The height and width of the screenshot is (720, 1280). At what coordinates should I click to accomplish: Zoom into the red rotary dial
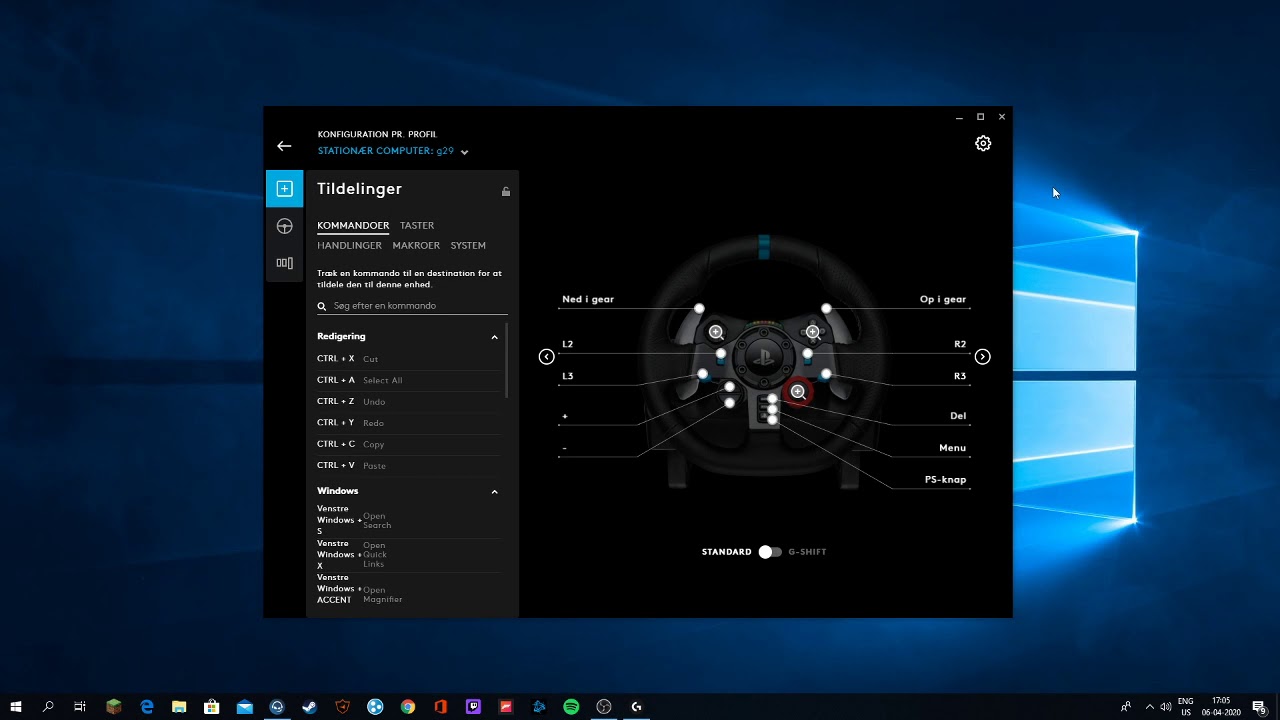click(x=798, y=392)
